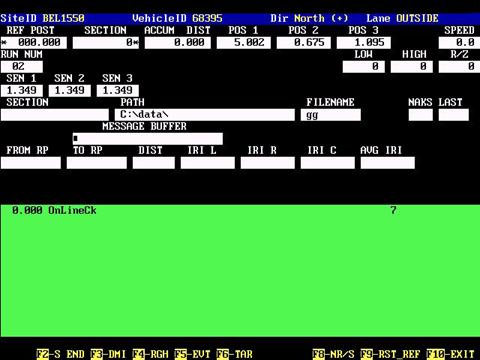Click the FILENAME label
The width and height of the screenshot is (480, 360).
pyautogui.click(x=330, y=102)
